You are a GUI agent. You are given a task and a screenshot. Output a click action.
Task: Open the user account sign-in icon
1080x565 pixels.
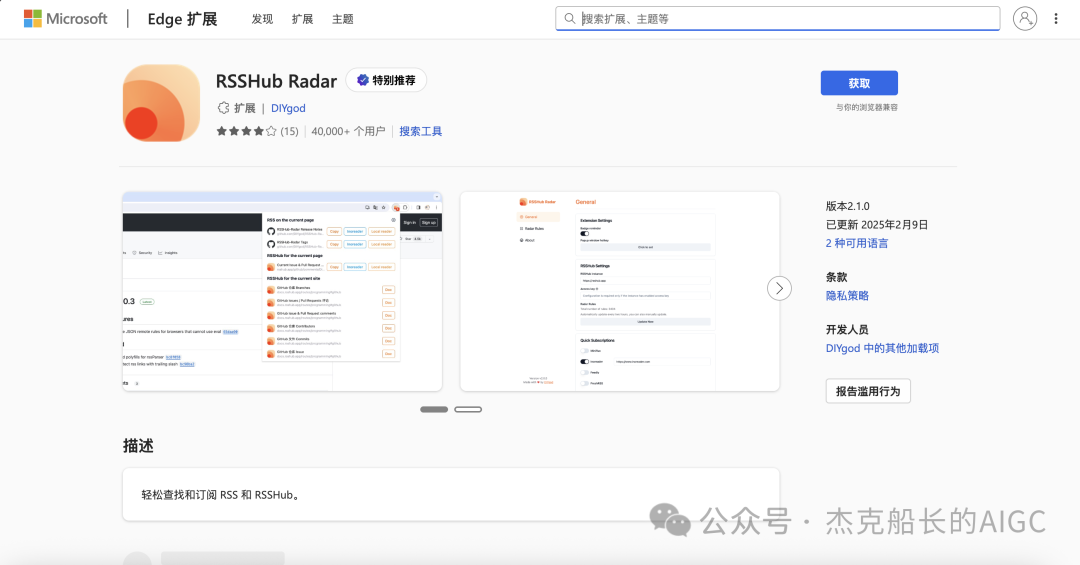(1025, 19)
